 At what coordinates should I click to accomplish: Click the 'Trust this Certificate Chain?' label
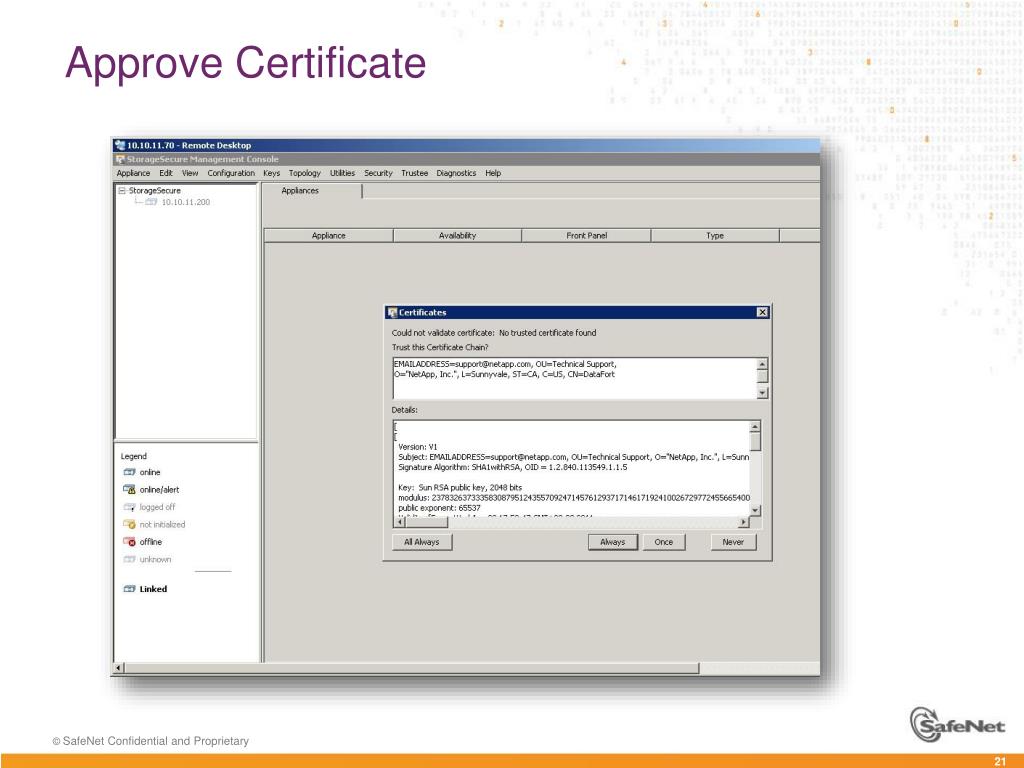440,347
